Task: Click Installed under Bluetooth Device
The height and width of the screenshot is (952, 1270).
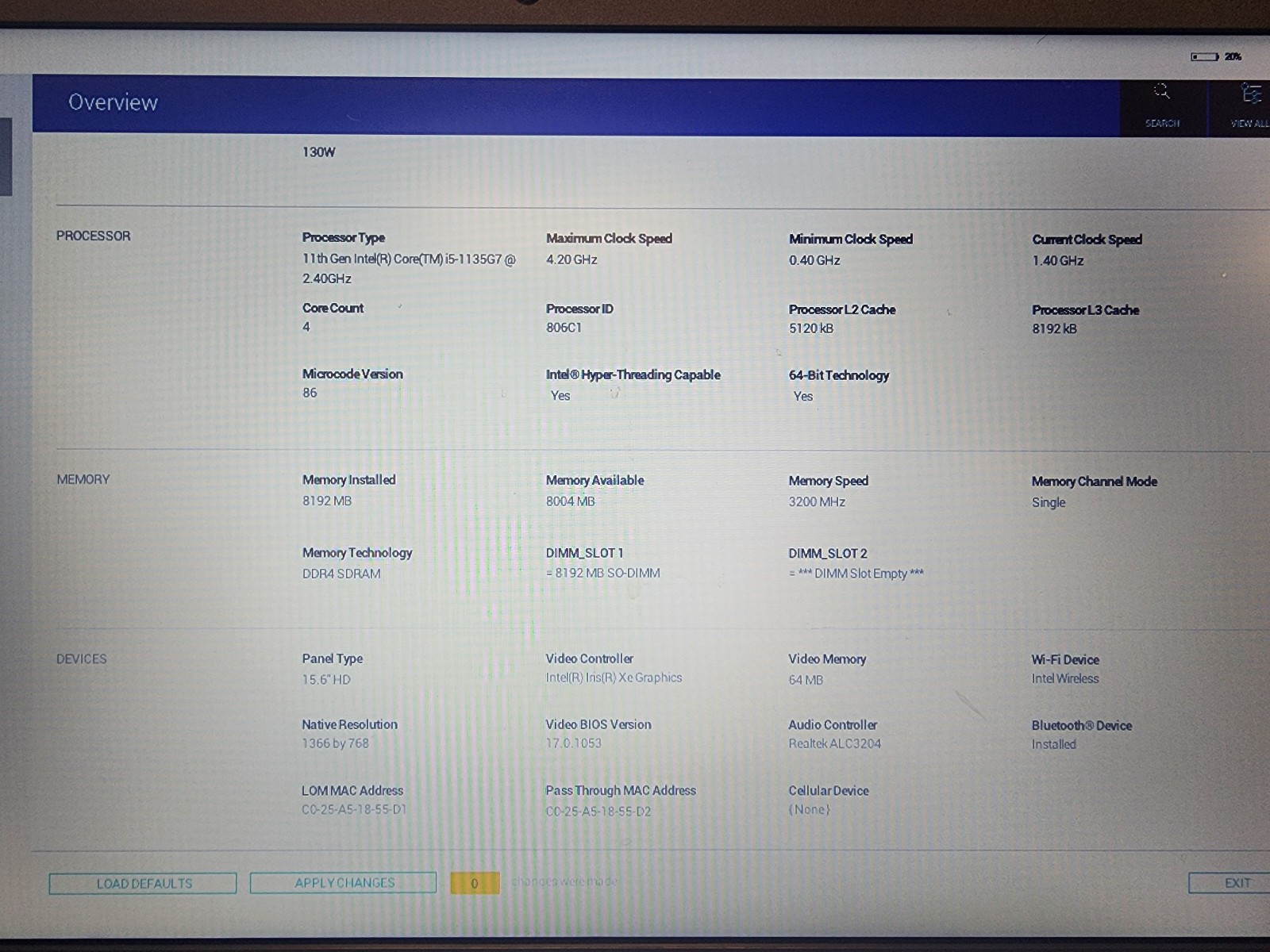Action: [1053, 744]
